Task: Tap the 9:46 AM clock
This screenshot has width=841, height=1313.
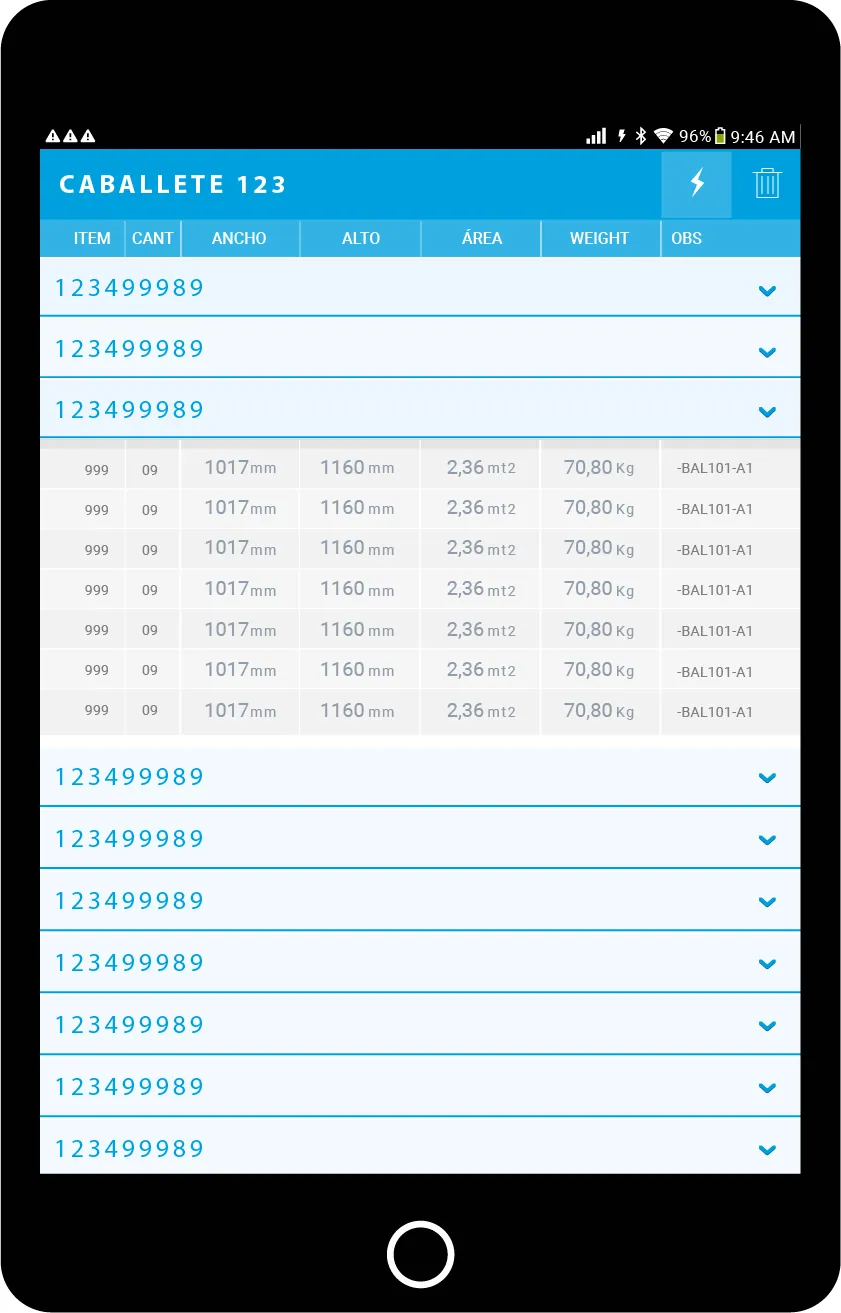Action: (763, 137)
